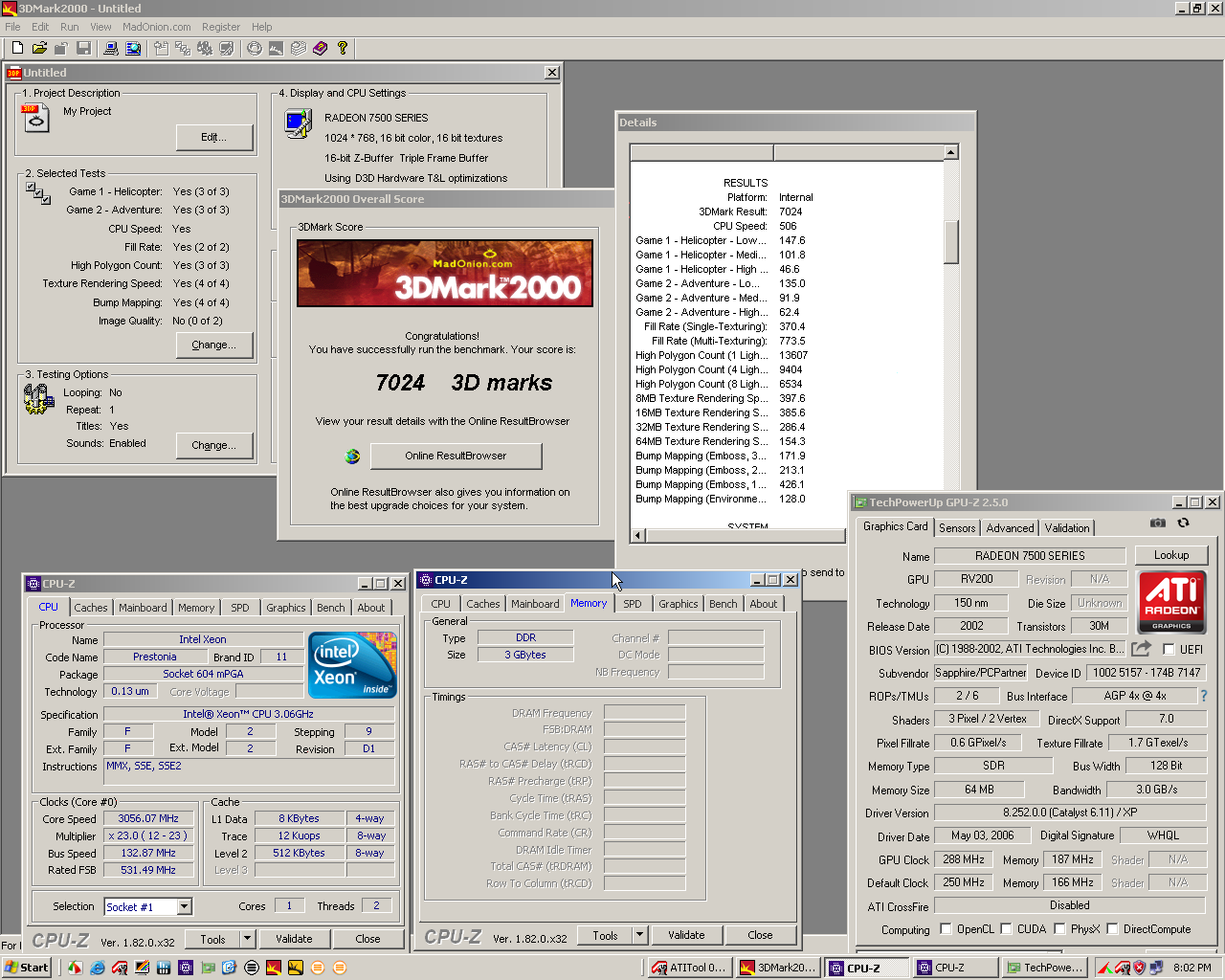Toggle the OpenCL checkbox in GPU-Z
Viewport: 1225px width, 980px height.
[x=946, y=928]
